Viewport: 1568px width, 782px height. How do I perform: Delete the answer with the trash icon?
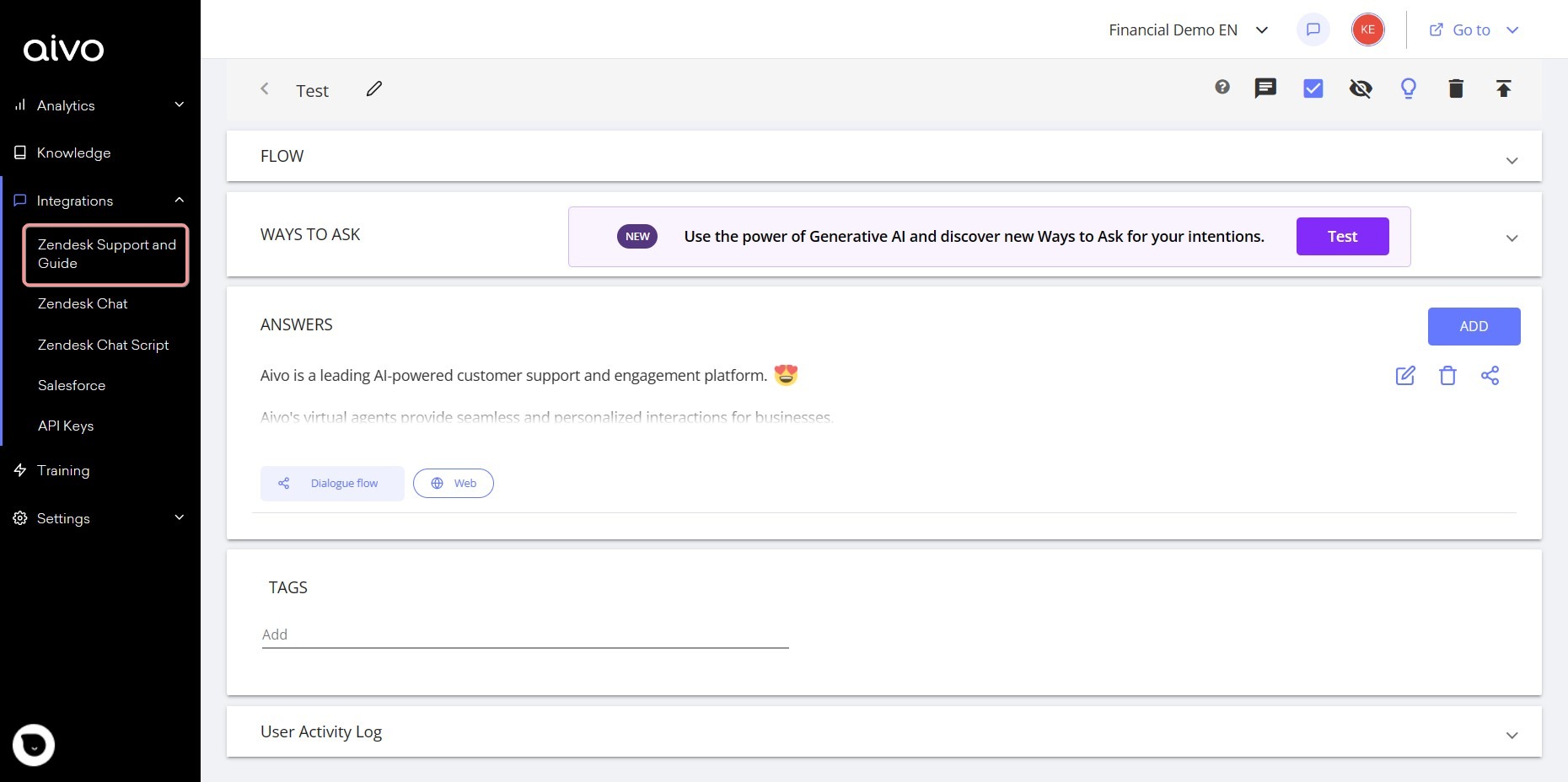click(x=1447, y=376)
